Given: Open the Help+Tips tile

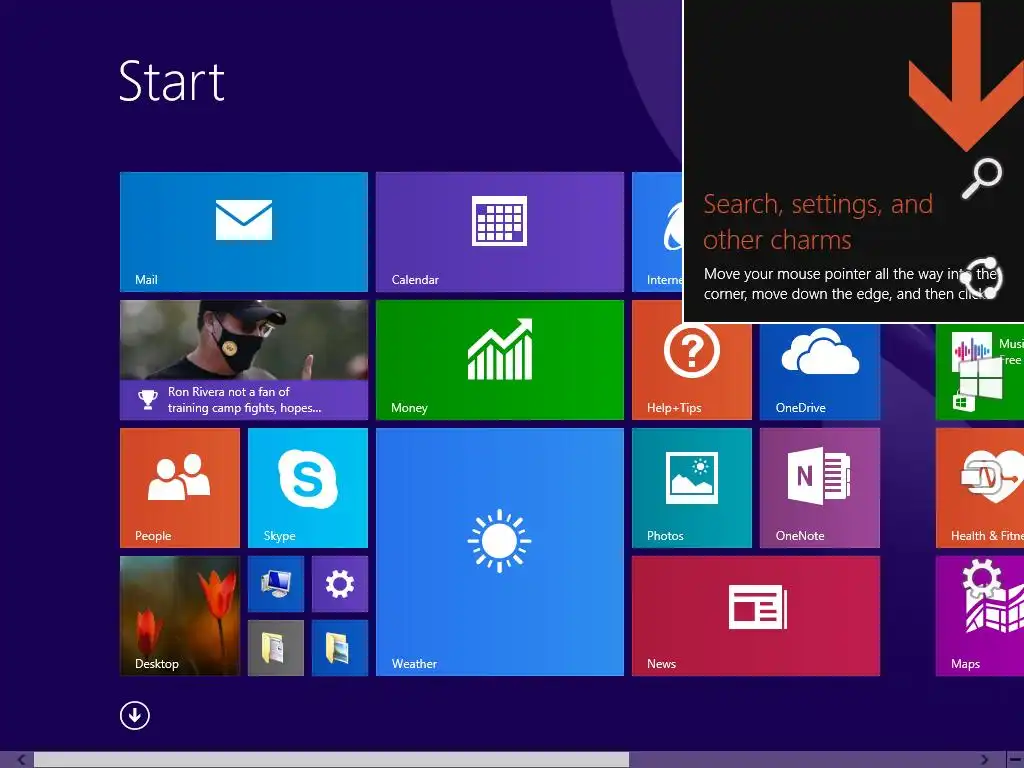Looking at the screenshot, I should coord(692,372).
